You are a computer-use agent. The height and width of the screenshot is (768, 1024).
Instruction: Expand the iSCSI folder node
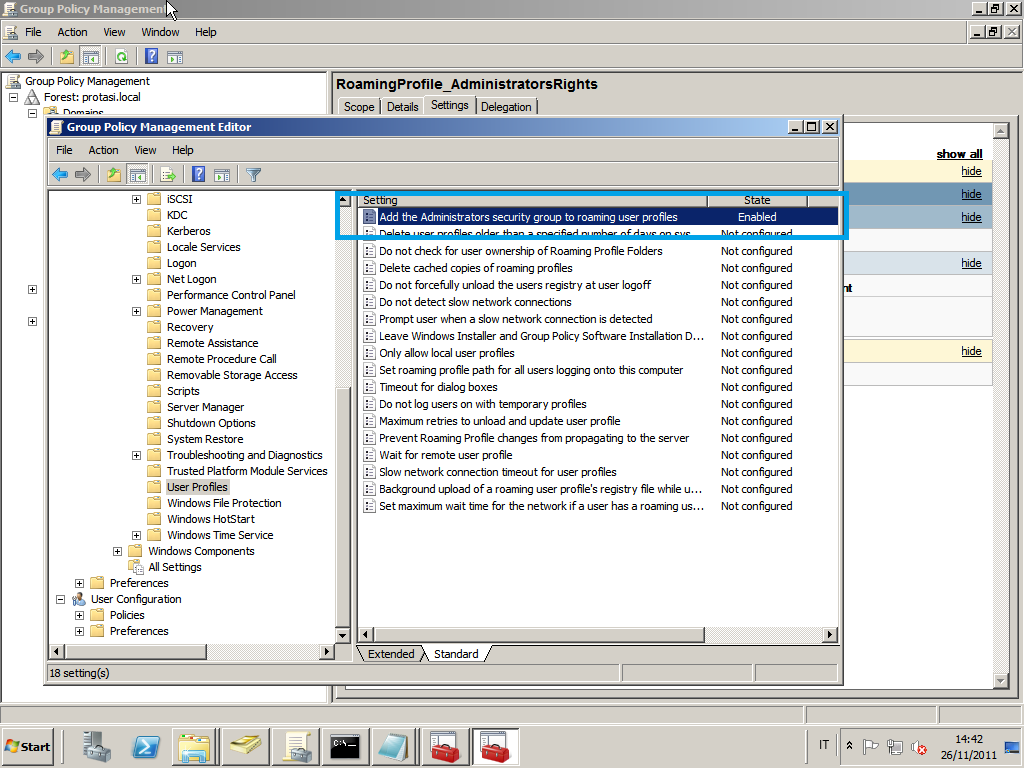[136, 199]
